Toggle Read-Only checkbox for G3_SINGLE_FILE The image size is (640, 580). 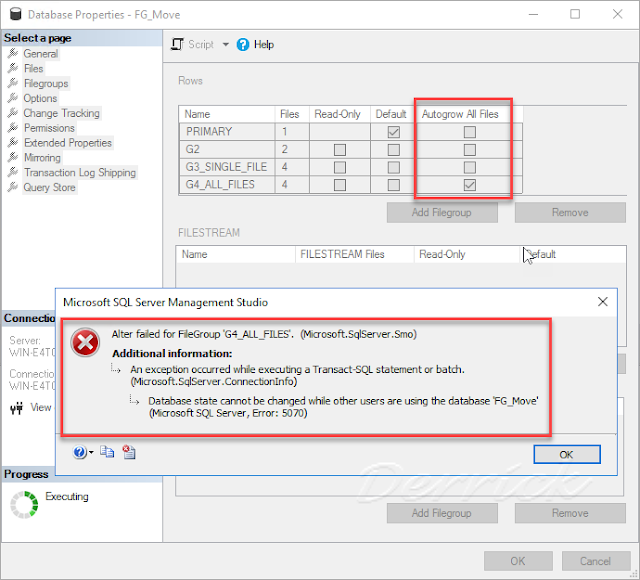(x=340, y=167)
